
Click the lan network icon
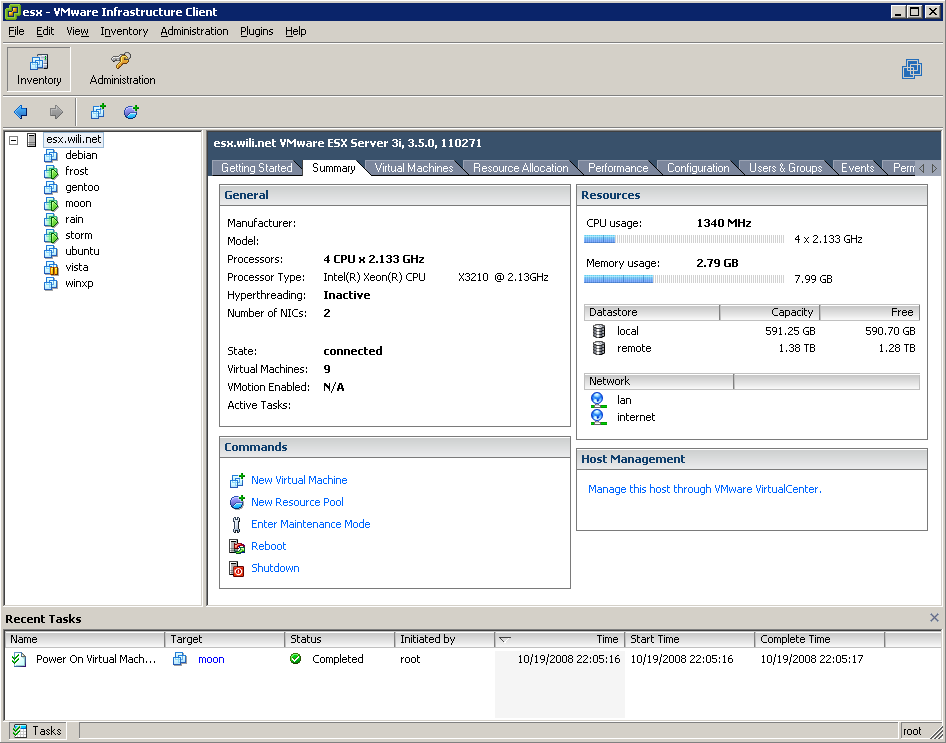[598, 400]
